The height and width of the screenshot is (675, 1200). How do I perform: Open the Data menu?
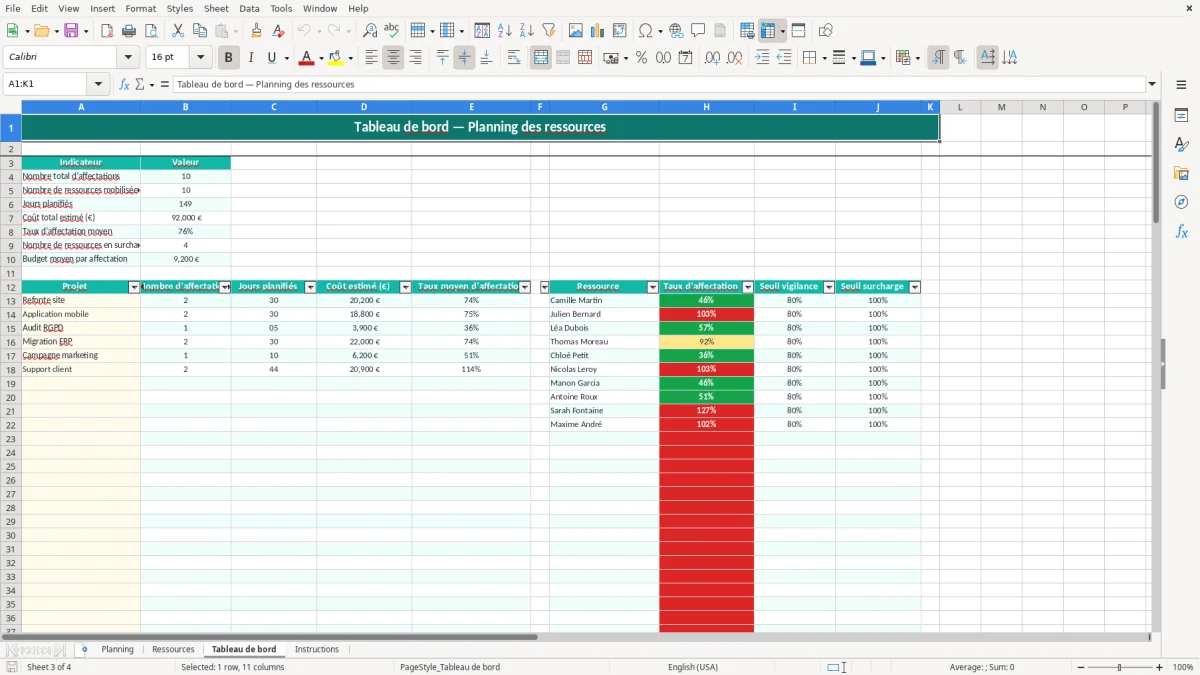point(249,8)
